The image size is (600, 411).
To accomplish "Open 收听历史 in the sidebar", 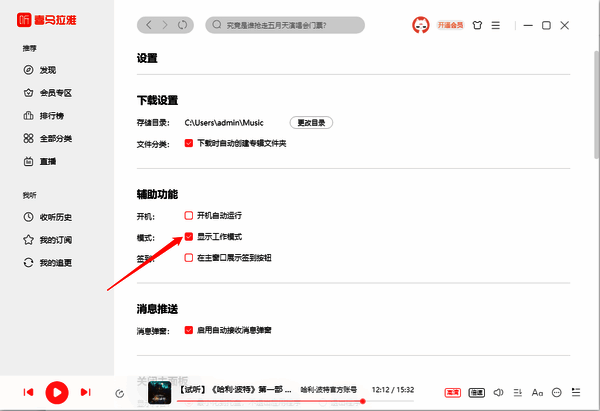I will pyautogui.click(x=47, y=217).
